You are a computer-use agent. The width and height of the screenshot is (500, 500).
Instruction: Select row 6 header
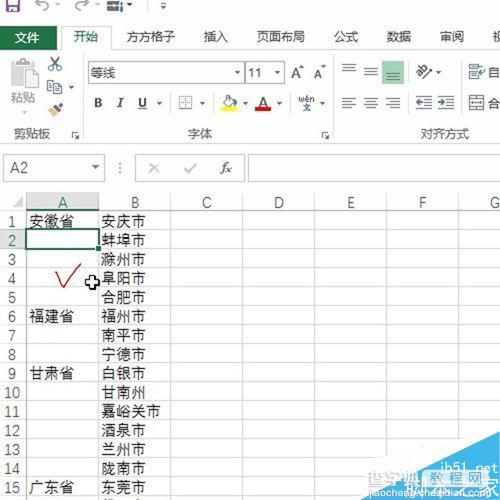pos(12,316)
